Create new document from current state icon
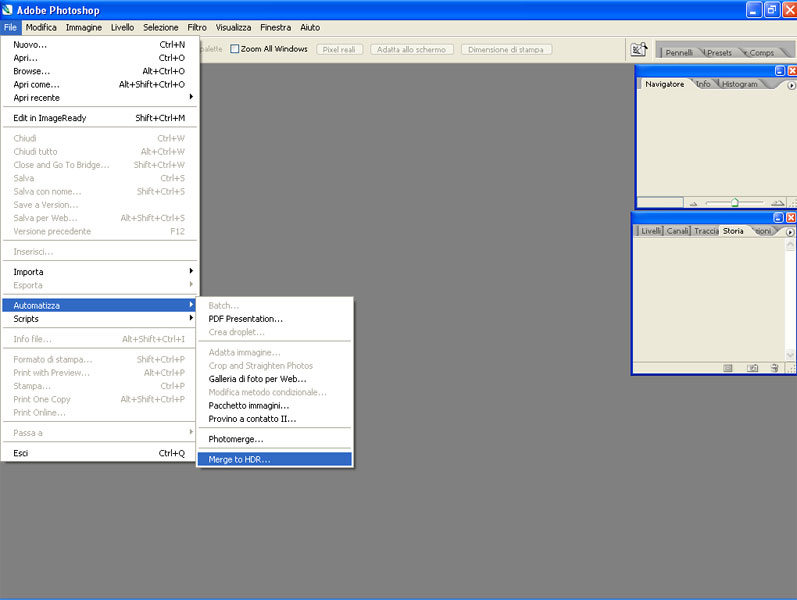Image resolution: width=797 pixels, height=600 pixels. pyautogui.click(x=728, y=368)
